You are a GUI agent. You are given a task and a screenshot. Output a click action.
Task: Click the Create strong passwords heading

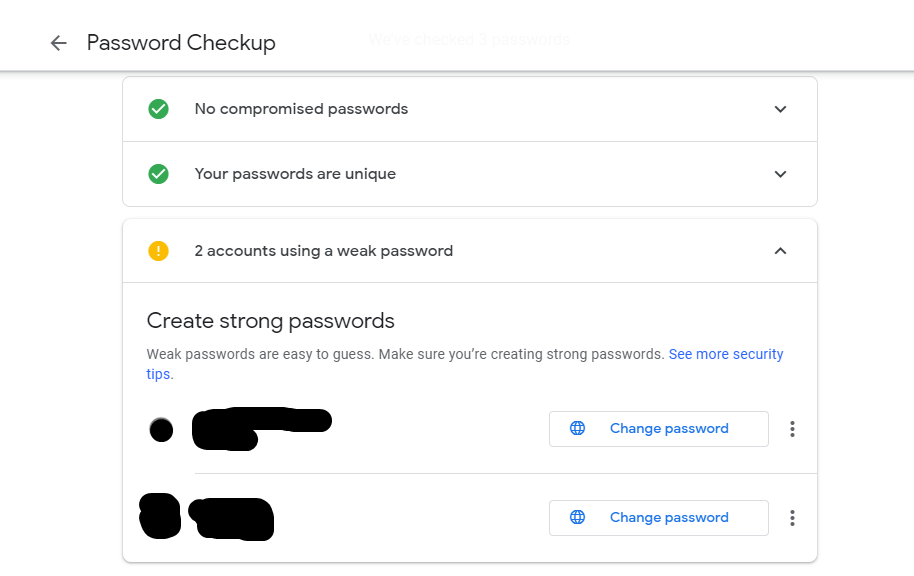click(270, 321)
